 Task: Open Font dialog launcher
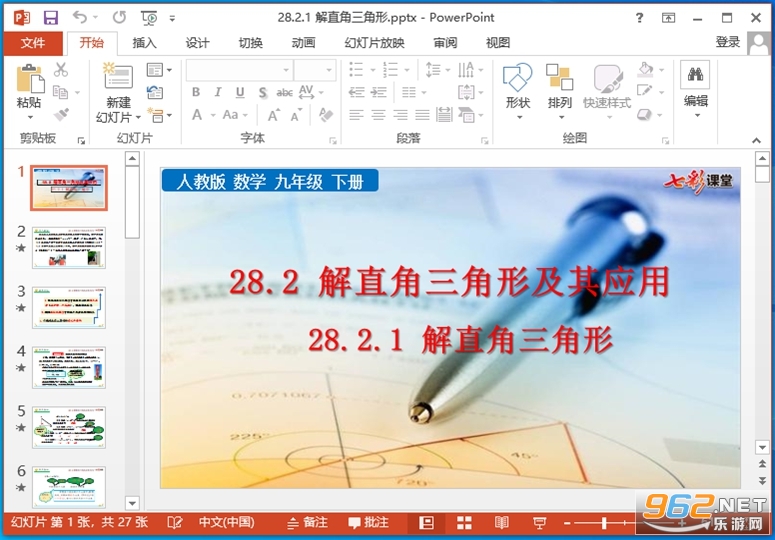coord(333,141)
